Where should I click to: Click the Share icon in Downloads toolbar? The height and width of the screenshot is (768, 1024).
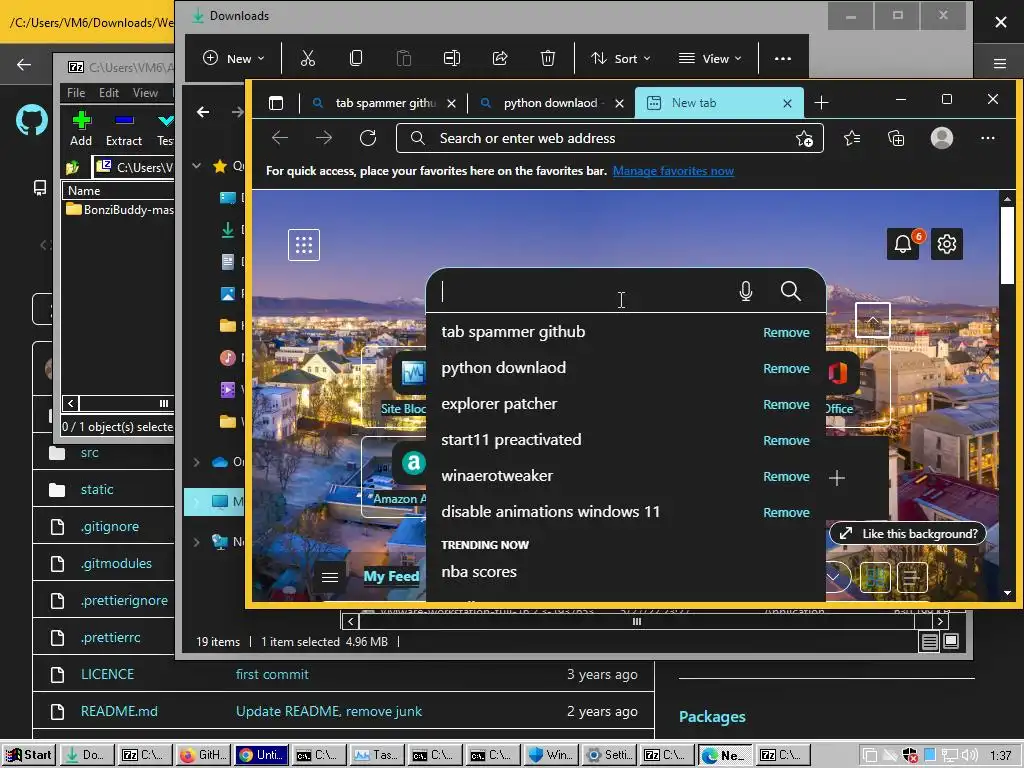[x=500, y=59]
